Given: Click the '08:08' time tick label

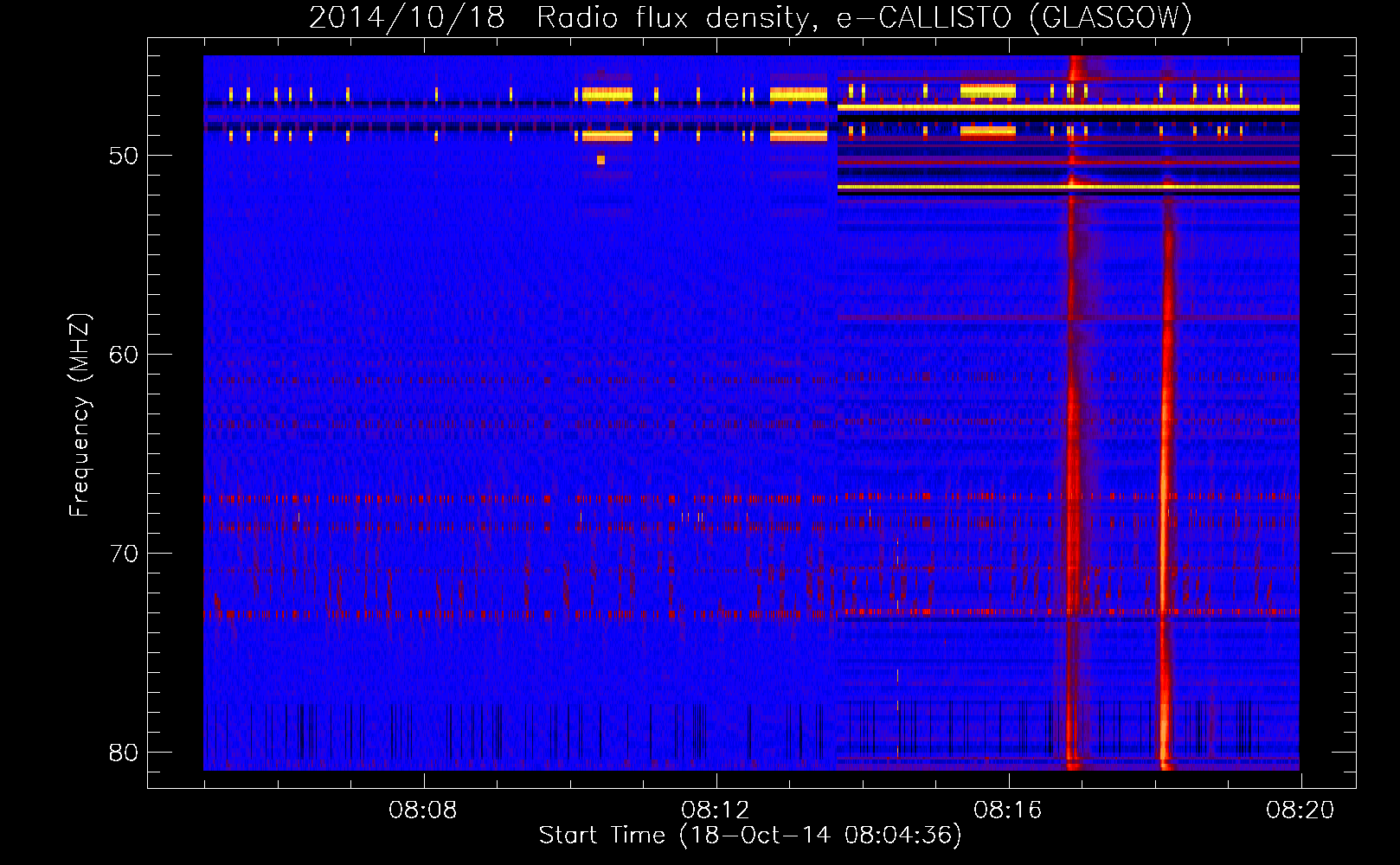Looking at the screenshot, I should [422, 811].
